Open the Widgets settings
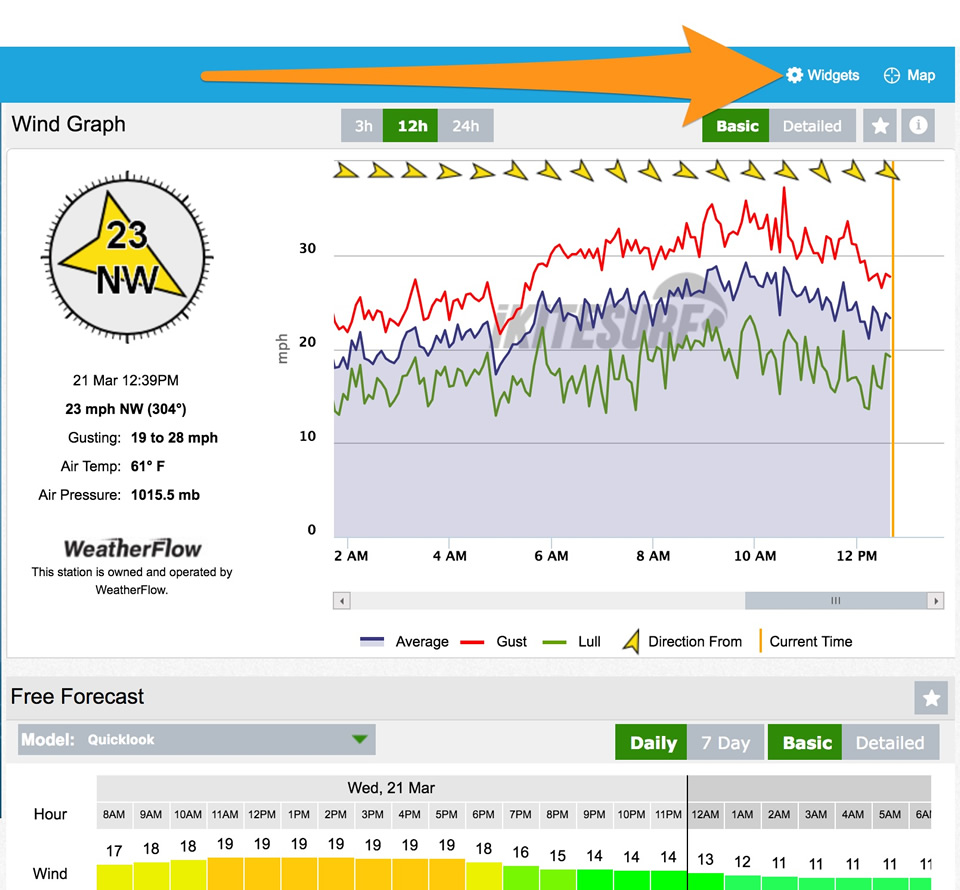This screenshot has height=890, width=960. tap(822, 75)
